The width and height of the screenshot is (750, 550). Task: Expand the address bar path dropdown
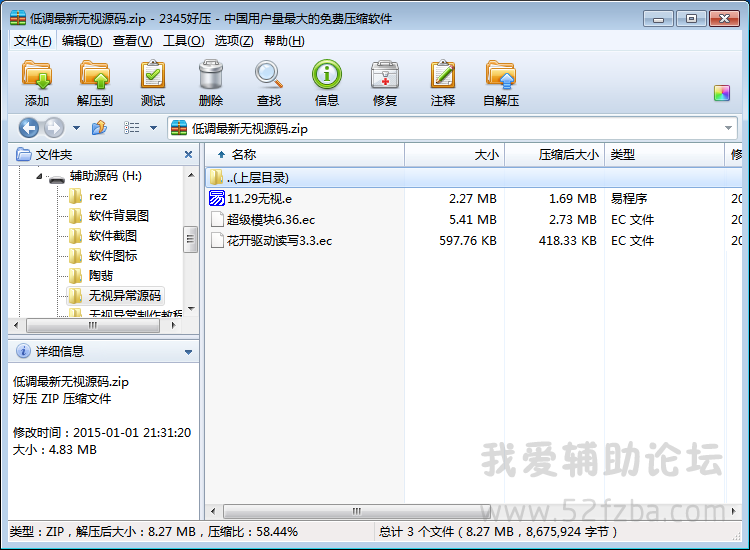(728, 128)
